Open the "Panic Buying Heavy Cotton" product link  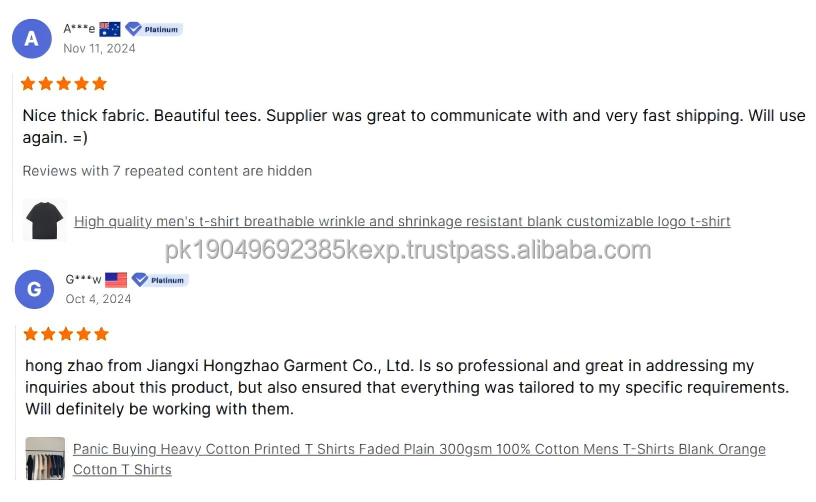click(419, 449)
